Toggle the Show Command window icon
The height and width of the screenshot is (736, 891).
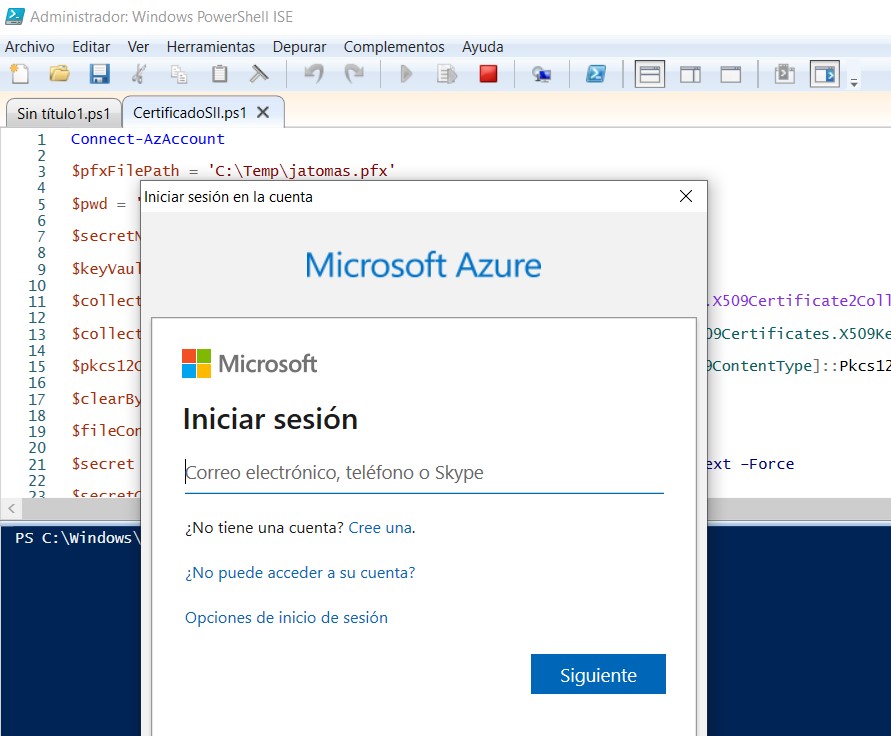tap(785, 74)
